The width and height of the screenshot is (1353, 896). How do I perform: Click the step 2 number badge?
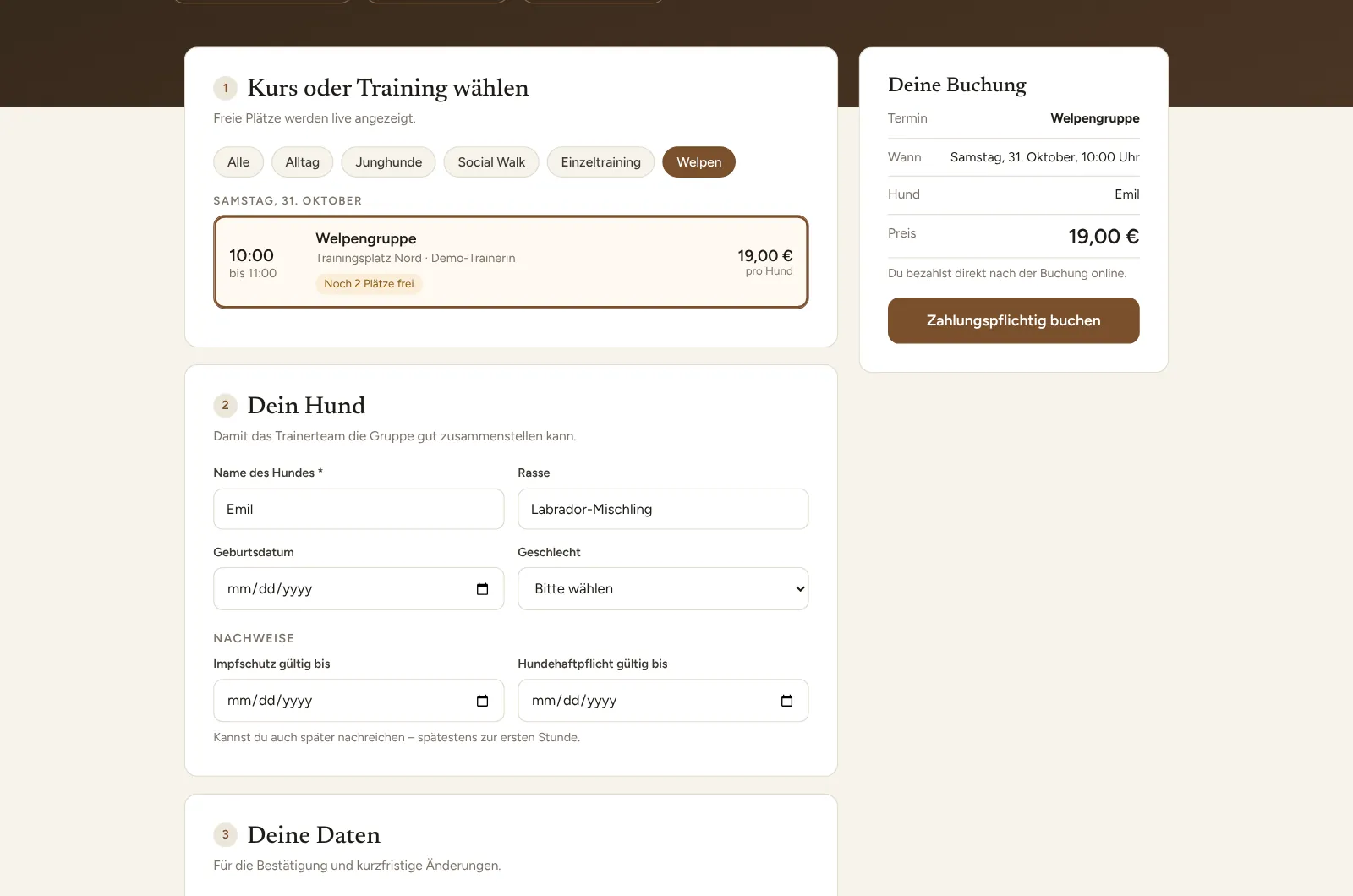[225, 405]
